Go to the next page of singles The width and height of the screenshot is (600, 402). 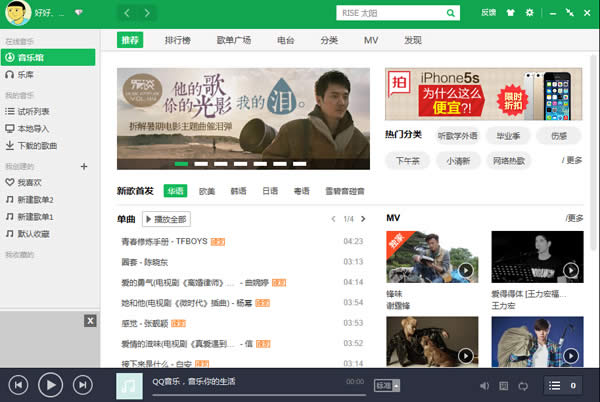pos(362,219)
